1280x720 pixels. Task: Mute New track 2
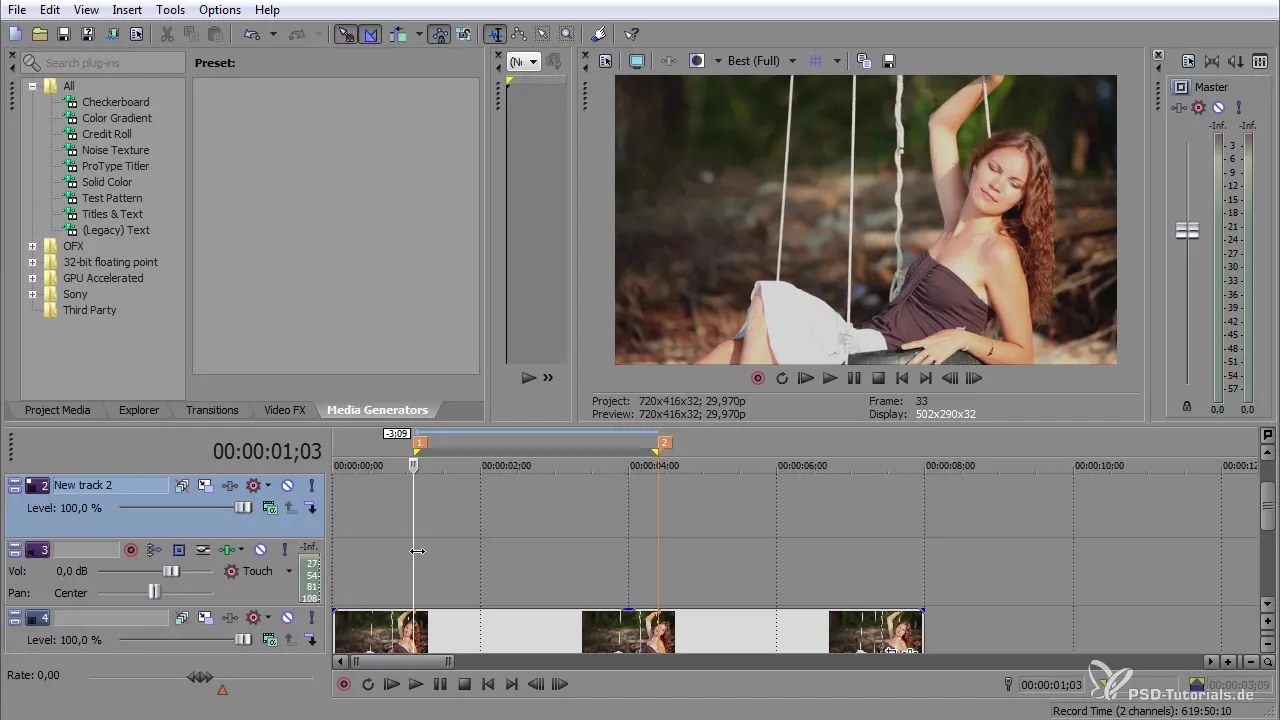(x=287, y=485)
